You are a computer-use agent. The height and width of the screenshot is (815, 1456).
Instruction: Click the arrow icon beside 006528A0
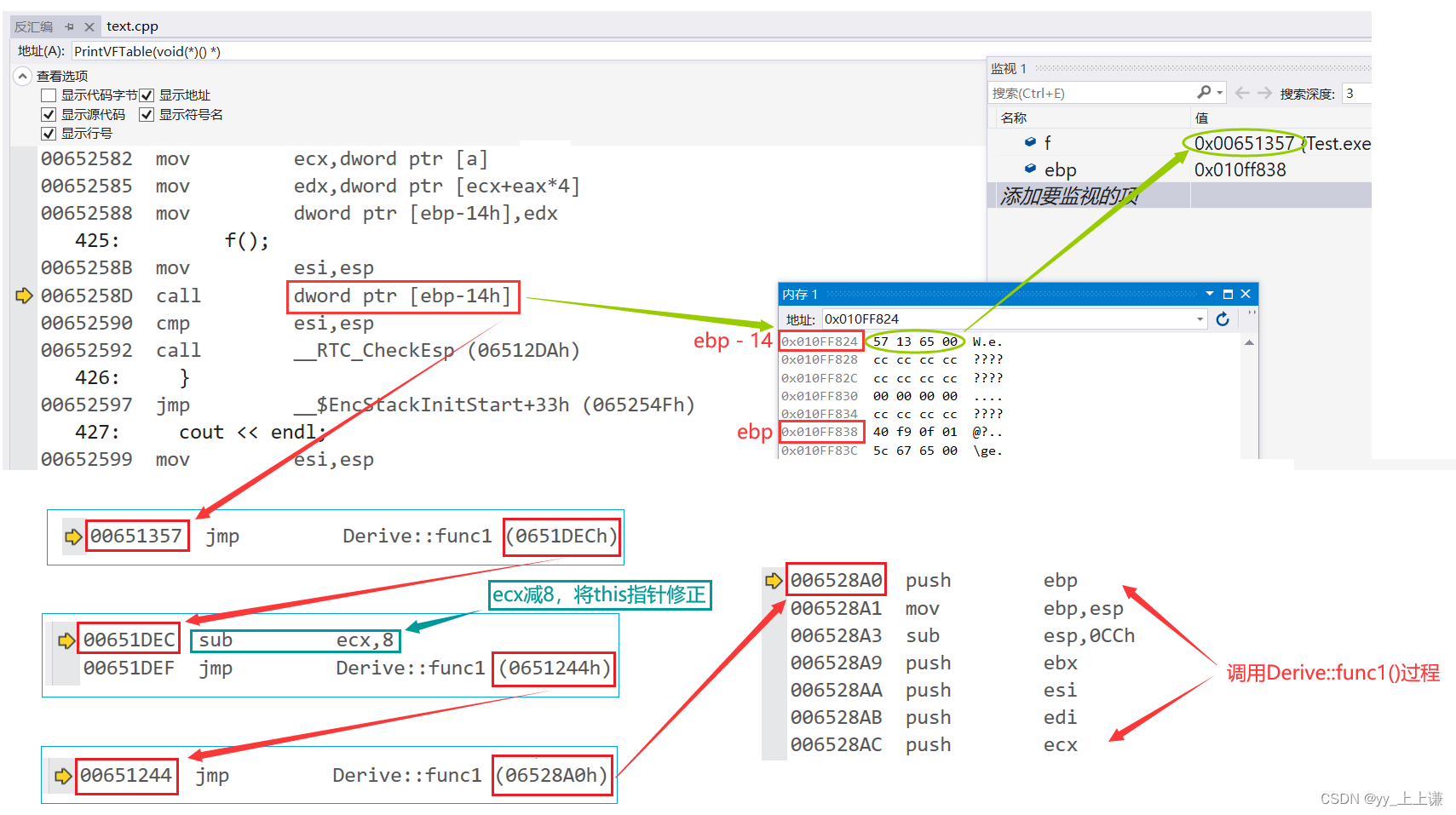(x=774, y=581)
